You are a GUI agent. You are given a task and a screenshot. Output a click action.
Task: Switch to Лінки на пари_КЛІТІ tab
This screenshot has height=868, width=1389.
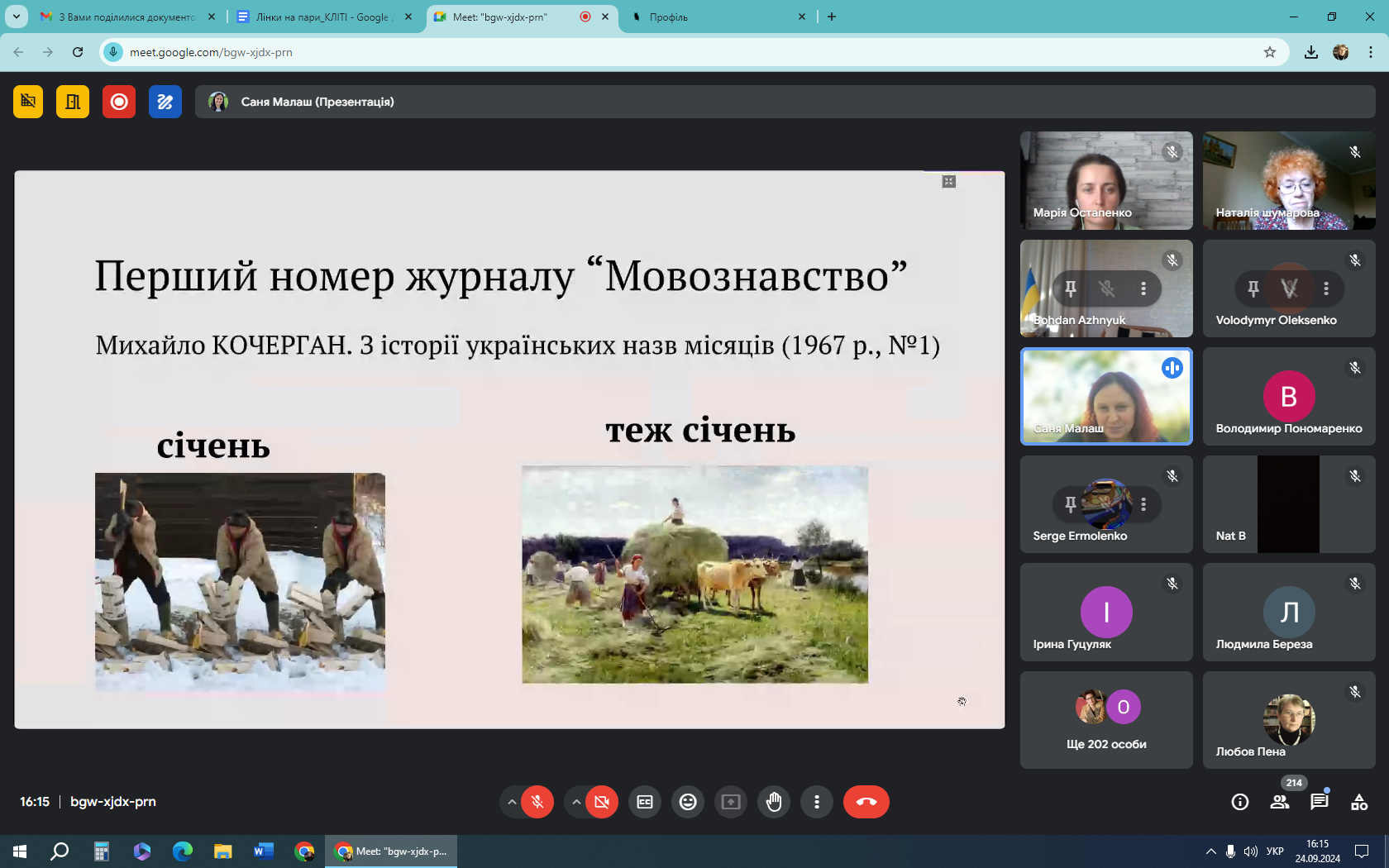click(x=322, y=17)
